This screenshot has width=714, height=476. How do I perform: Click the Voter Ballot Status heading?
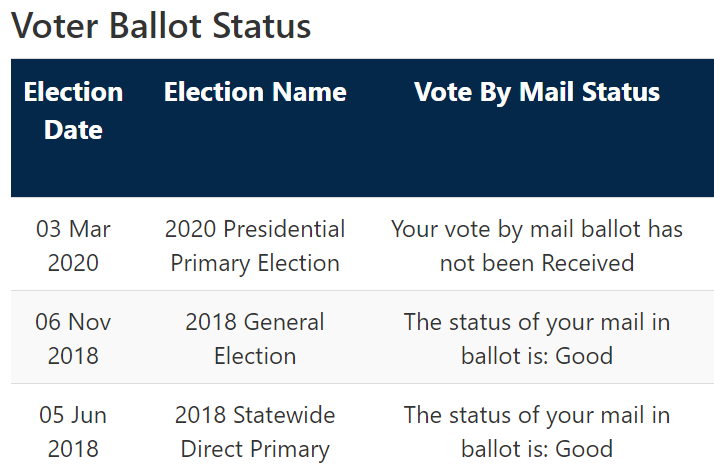coord(161,26)
